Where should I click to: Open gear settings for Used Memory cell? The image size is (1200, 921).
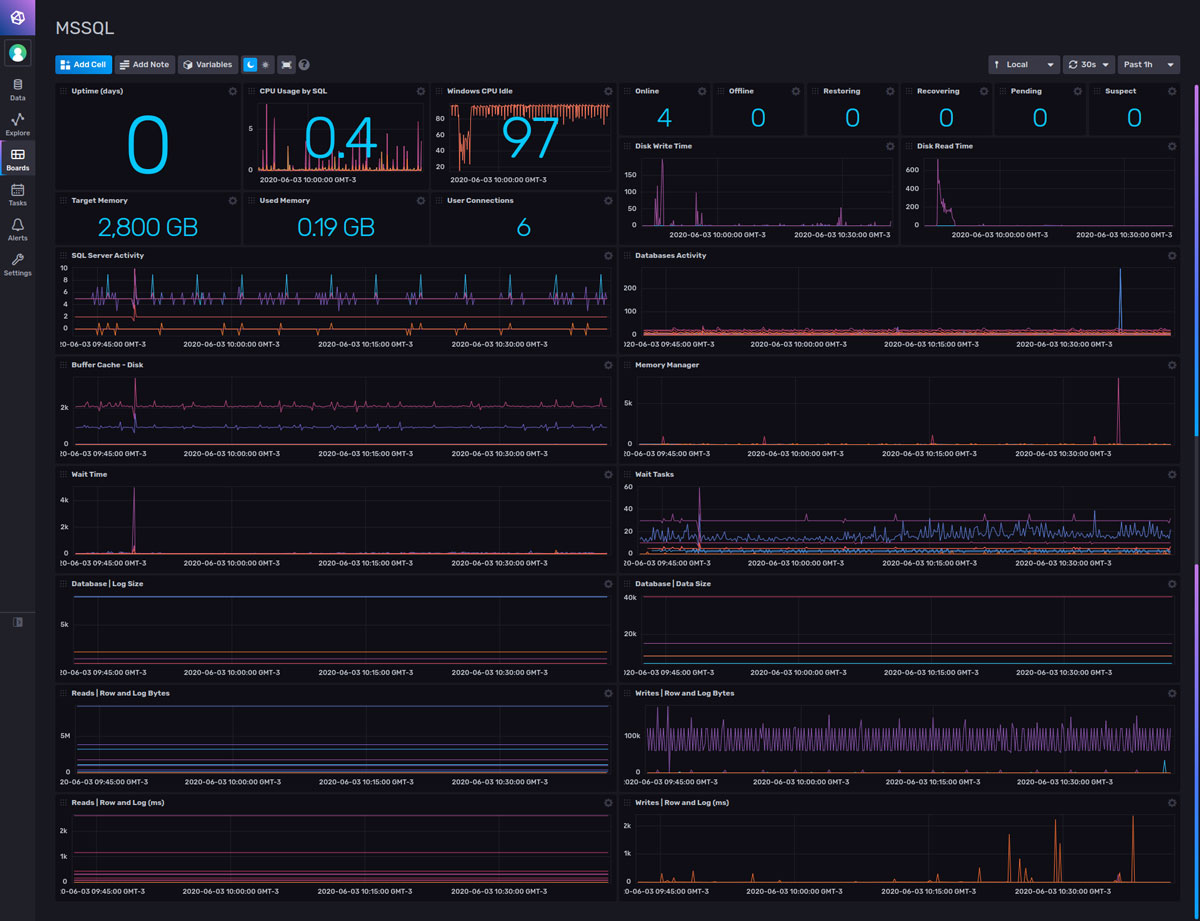pyautogui.click(x=421, y=201)
